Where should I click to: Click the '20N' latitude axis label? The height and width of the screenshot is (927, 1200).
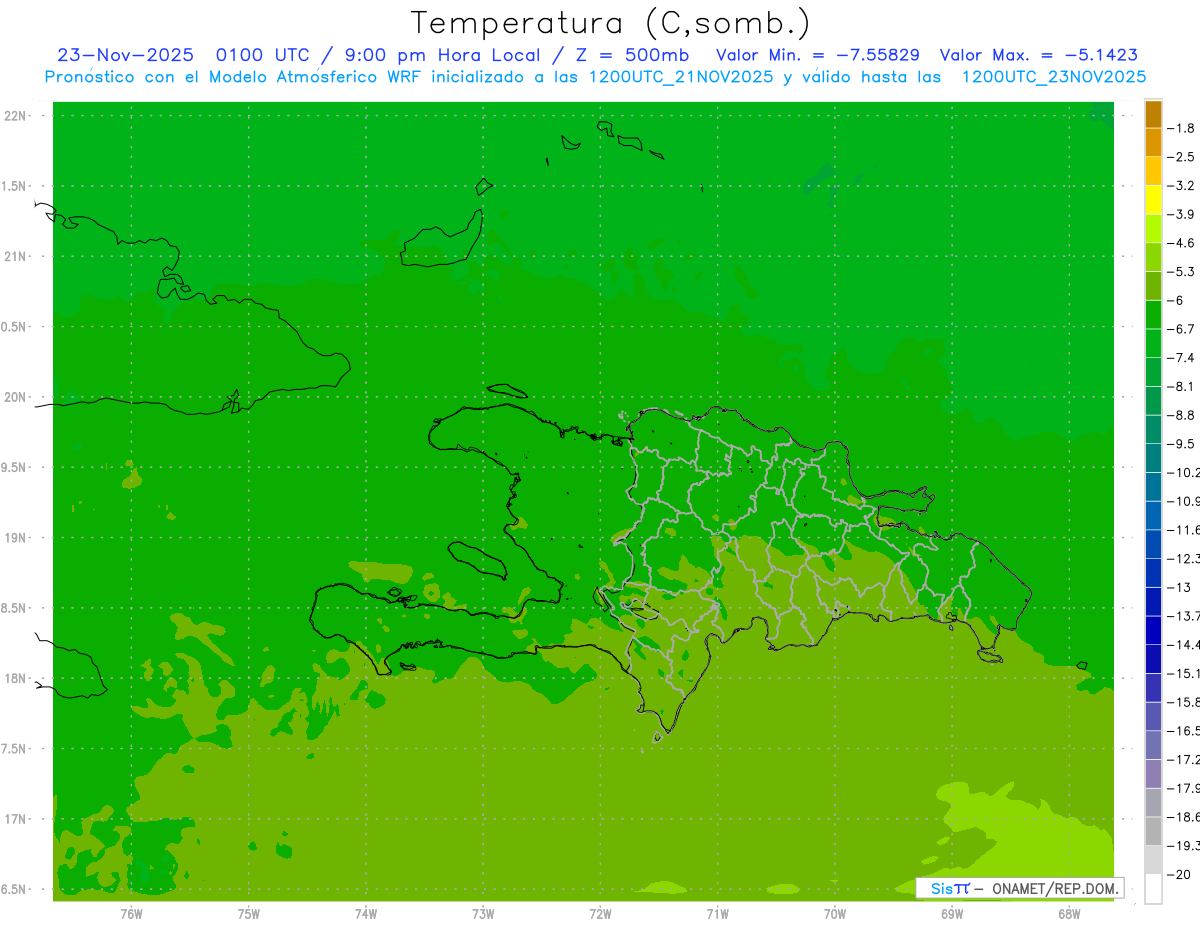(x=16, y=397)
